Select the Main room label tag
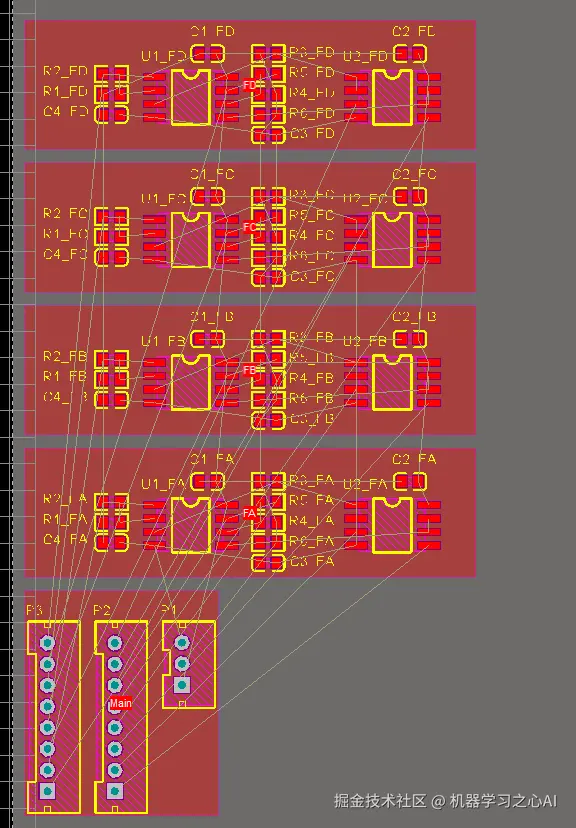 tap(120, 703)
